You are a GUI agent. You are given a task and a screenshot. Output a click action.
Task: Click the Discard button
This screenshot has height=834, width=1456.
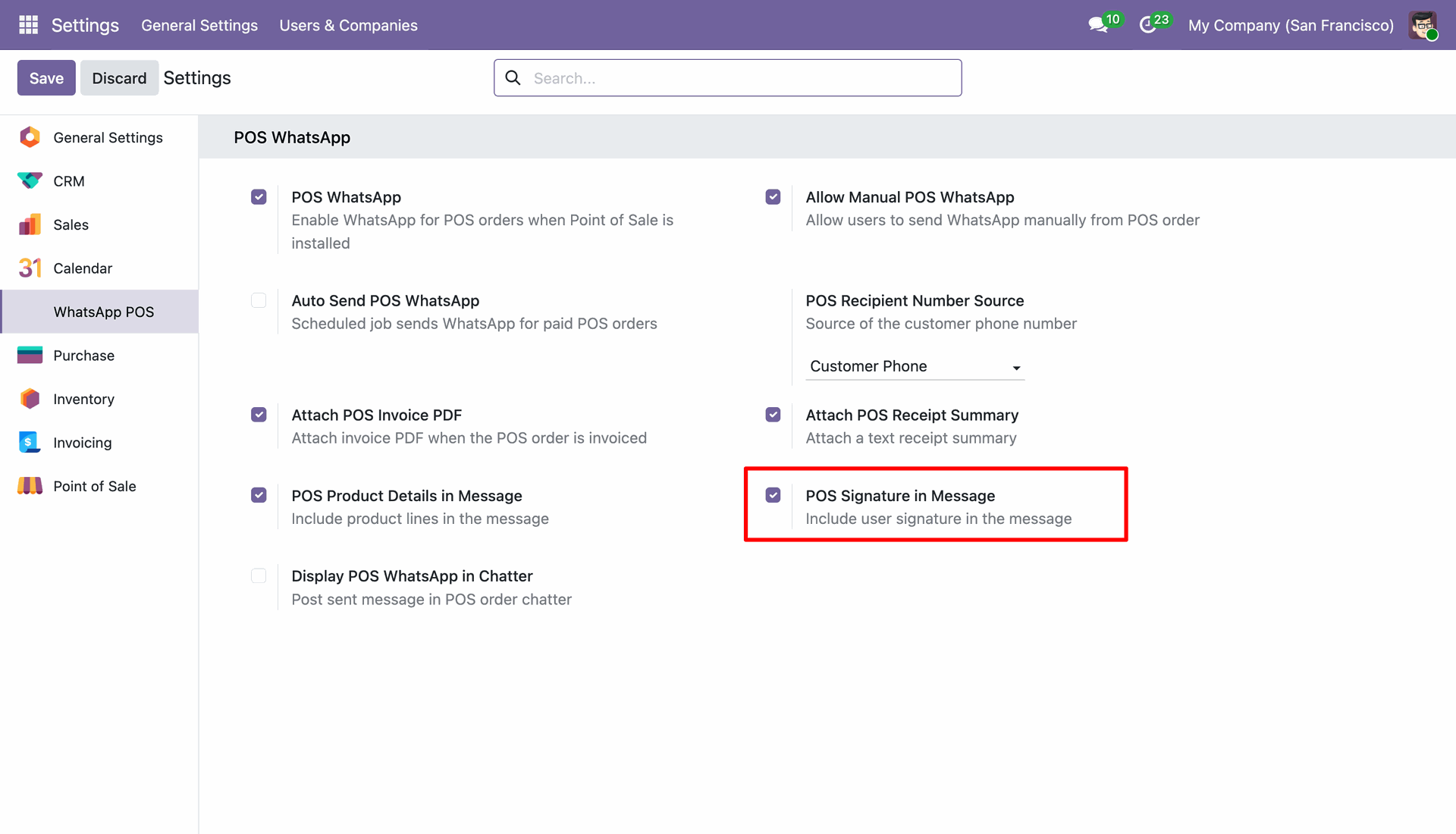[119, 78]
